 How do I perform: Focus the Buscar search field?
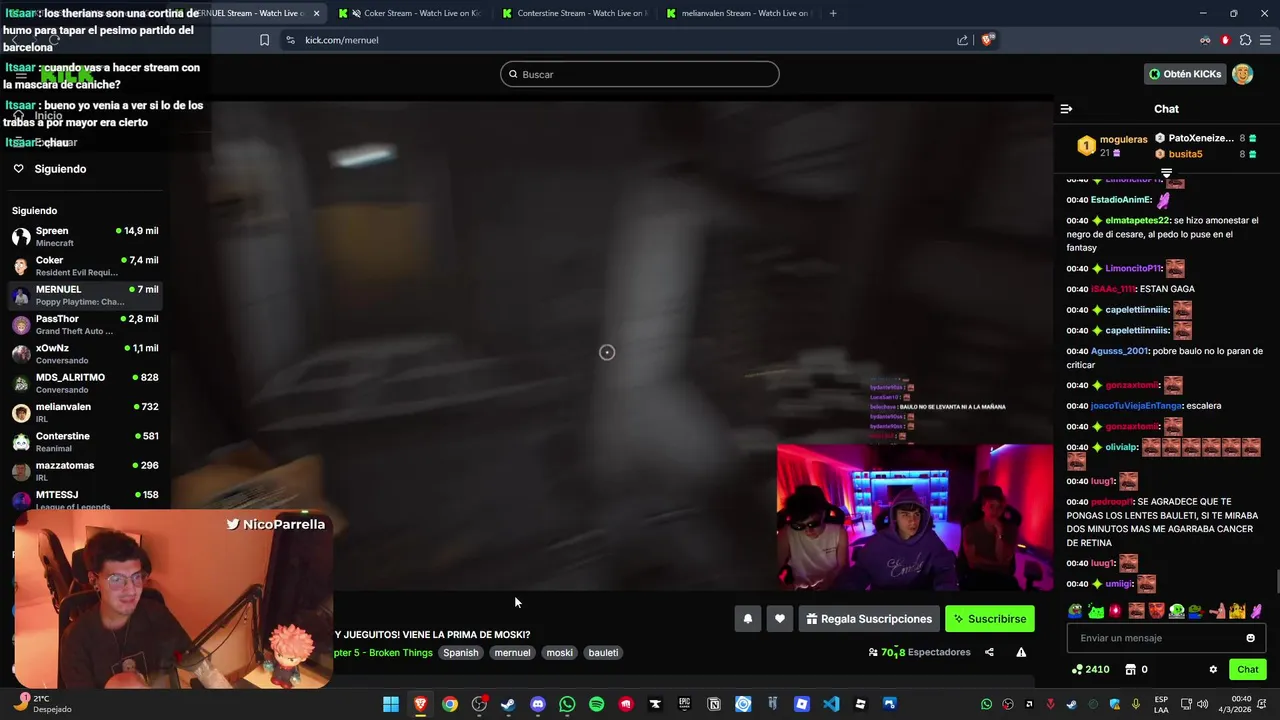(640, 74)
